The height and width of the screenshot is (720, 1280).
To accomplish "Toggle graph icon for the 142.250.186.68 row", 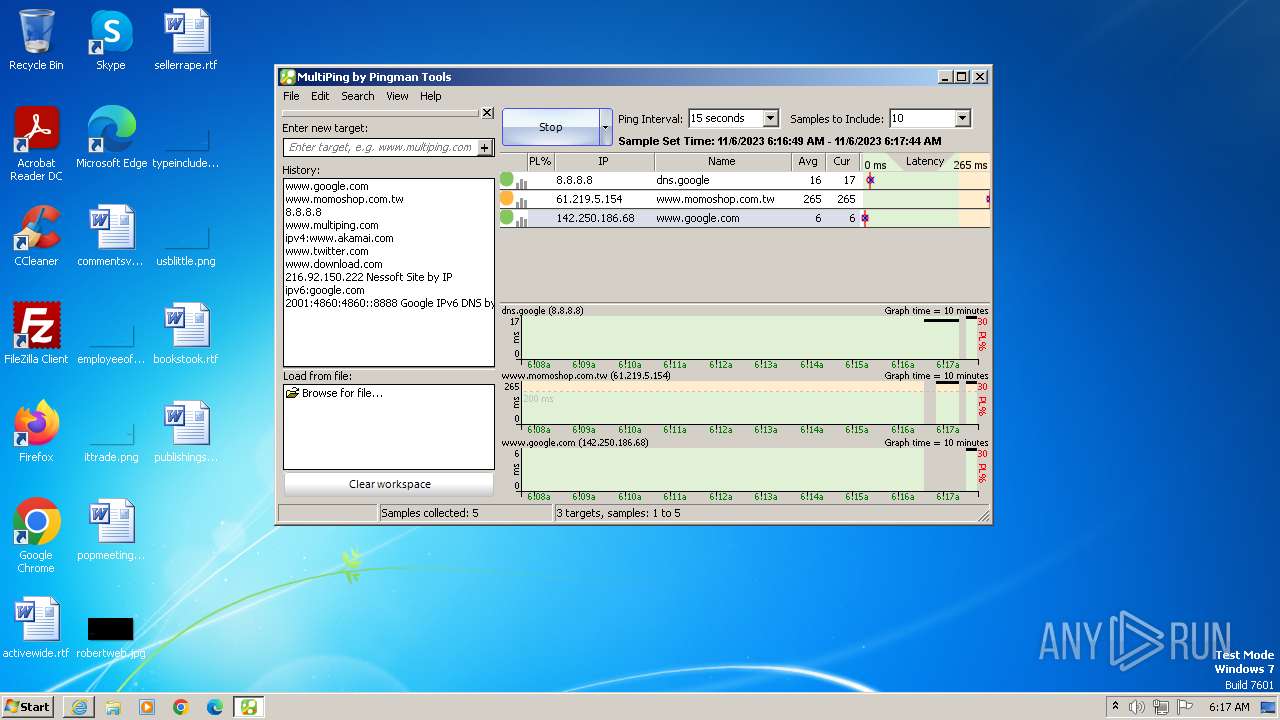I will 521,220.
